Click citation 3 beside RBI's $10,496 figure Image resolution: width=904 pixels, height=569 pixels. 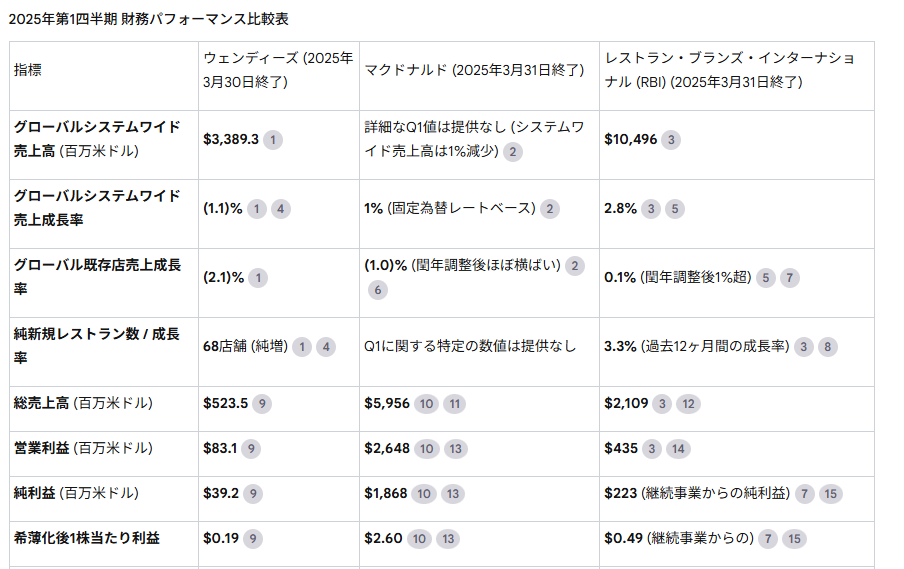pyautogui.click(x=671, y=140)
